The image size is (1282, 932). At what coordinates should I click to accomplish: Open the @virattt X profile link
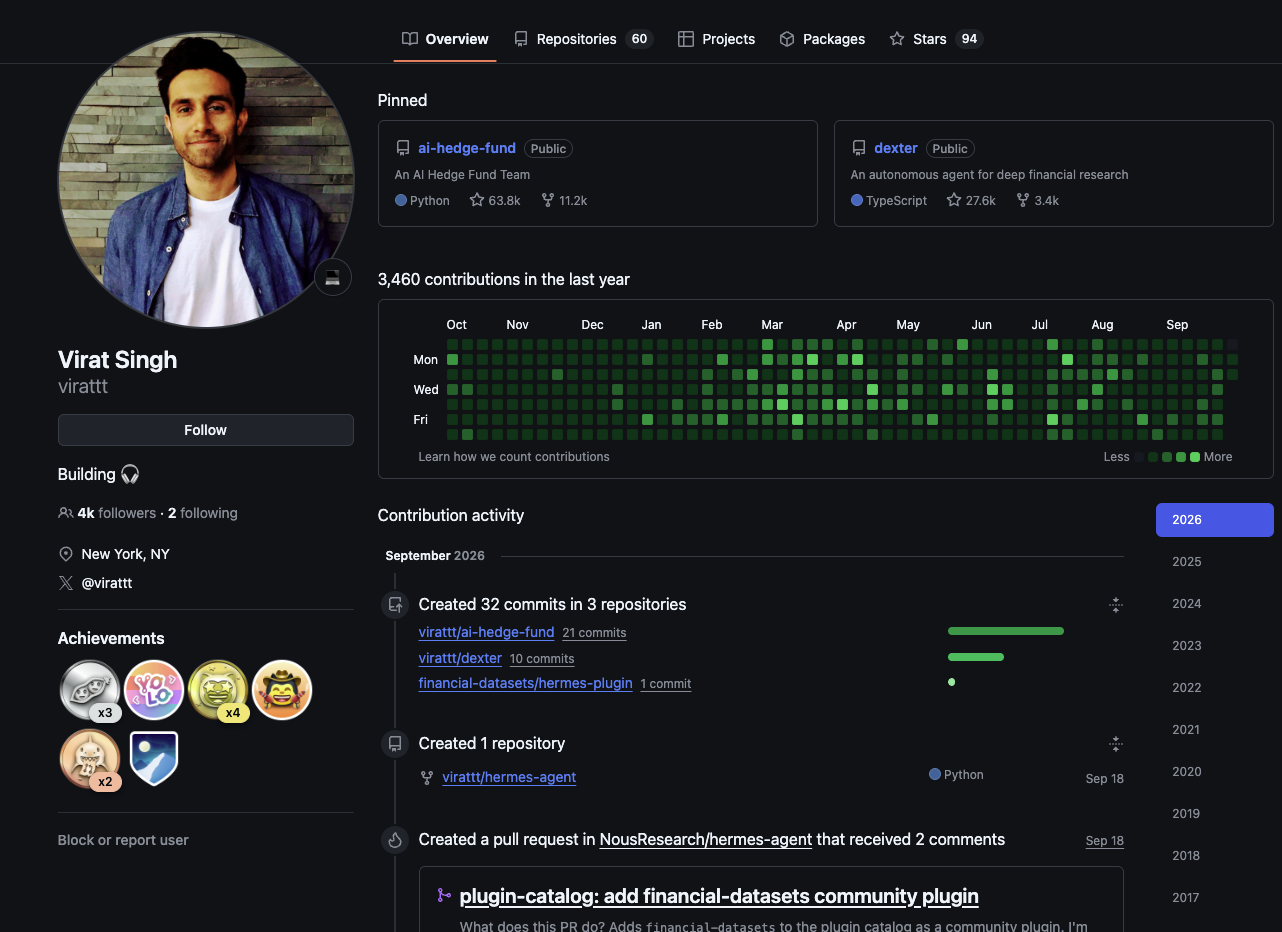(x=107, y=583)
